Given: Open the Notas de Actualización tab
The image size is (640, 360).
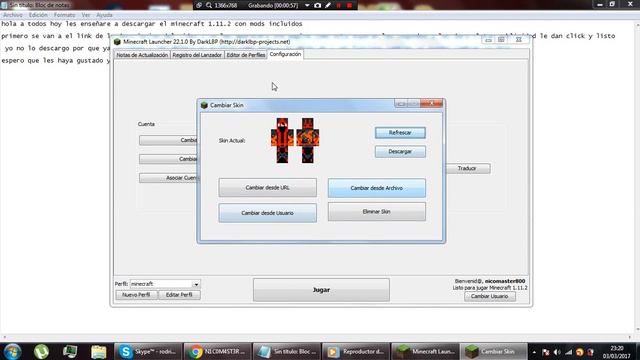Looking at the screenshot, I should coord(142,55).
